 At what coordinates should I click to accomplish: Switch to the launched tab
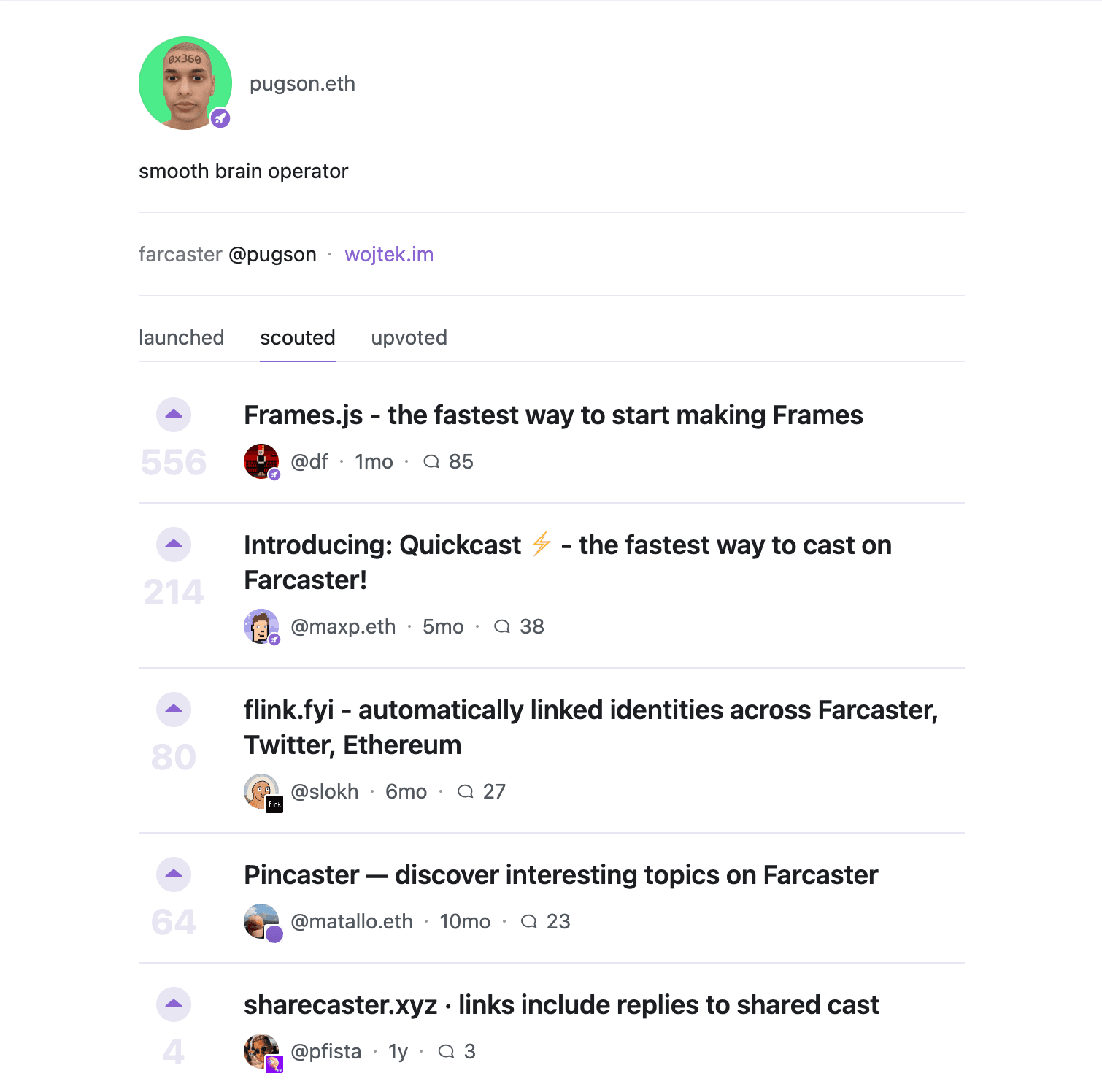point(181,338)
